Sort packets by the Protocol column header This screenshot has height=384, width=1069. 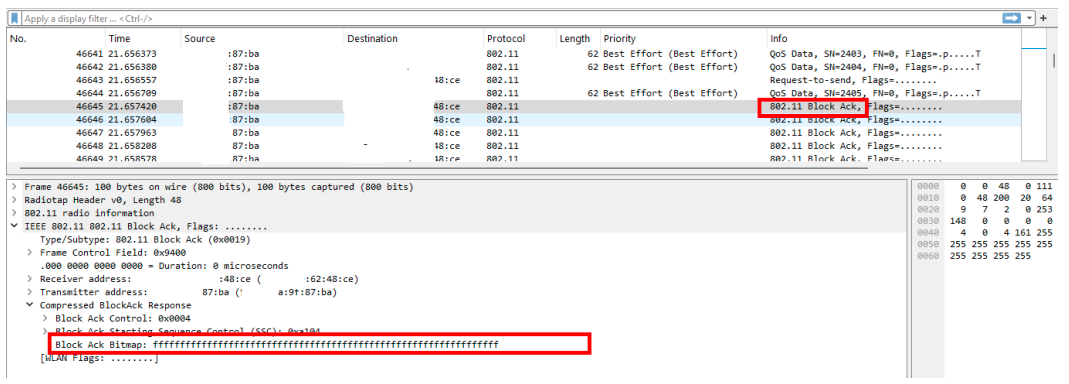506,39
